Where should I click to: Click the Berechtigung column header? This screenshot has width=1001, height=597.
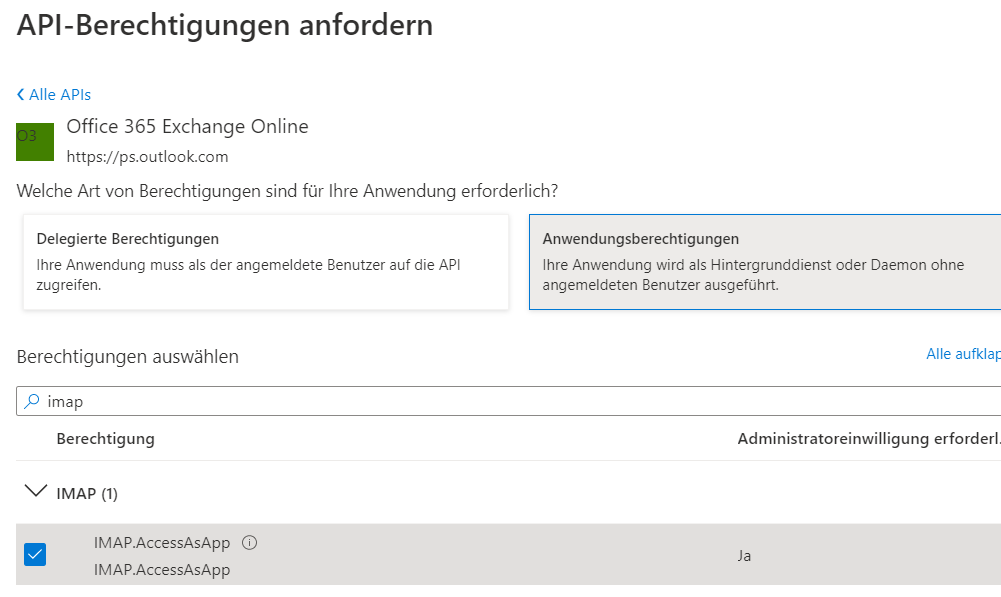[x=105, y=439]
